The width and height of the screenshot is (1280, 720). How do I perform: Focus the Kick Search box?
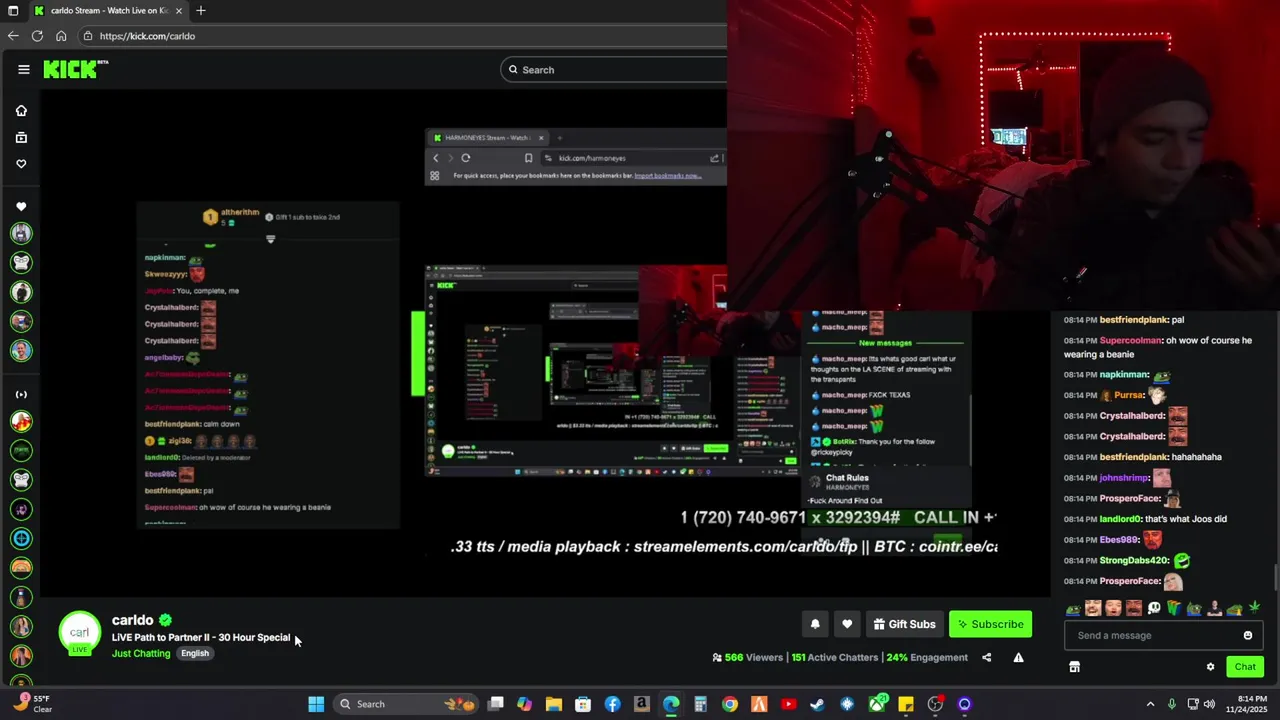tap(614, 70)
